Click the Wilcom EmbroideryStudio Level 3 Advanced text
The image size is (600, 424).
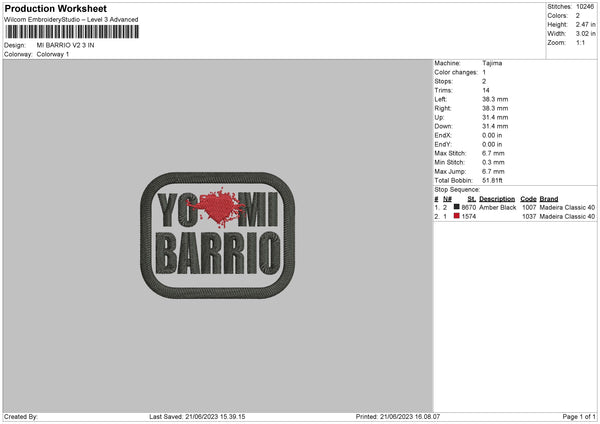pyautogui.click(x=71, y=20)
